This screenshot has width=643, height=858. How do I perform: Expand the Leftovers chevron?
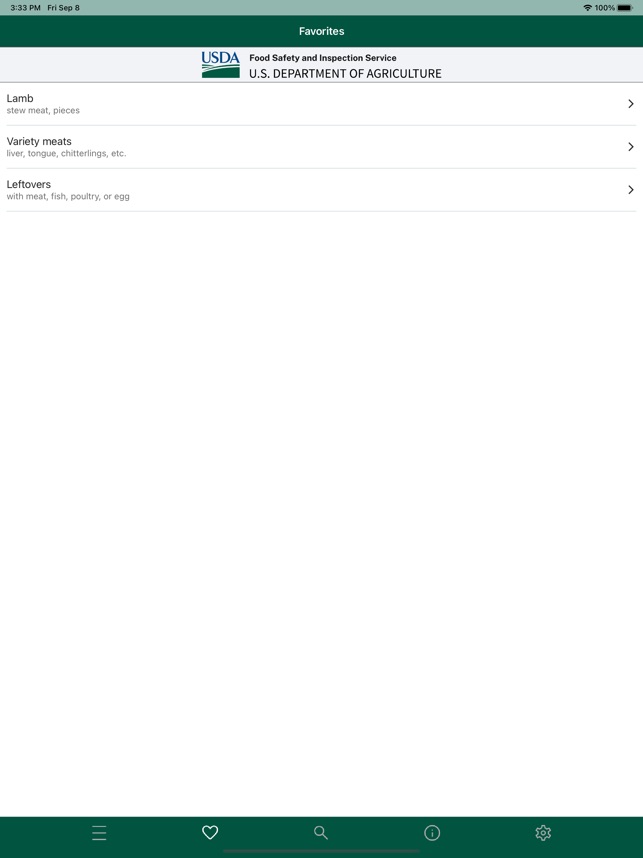[x=630, y=189]
